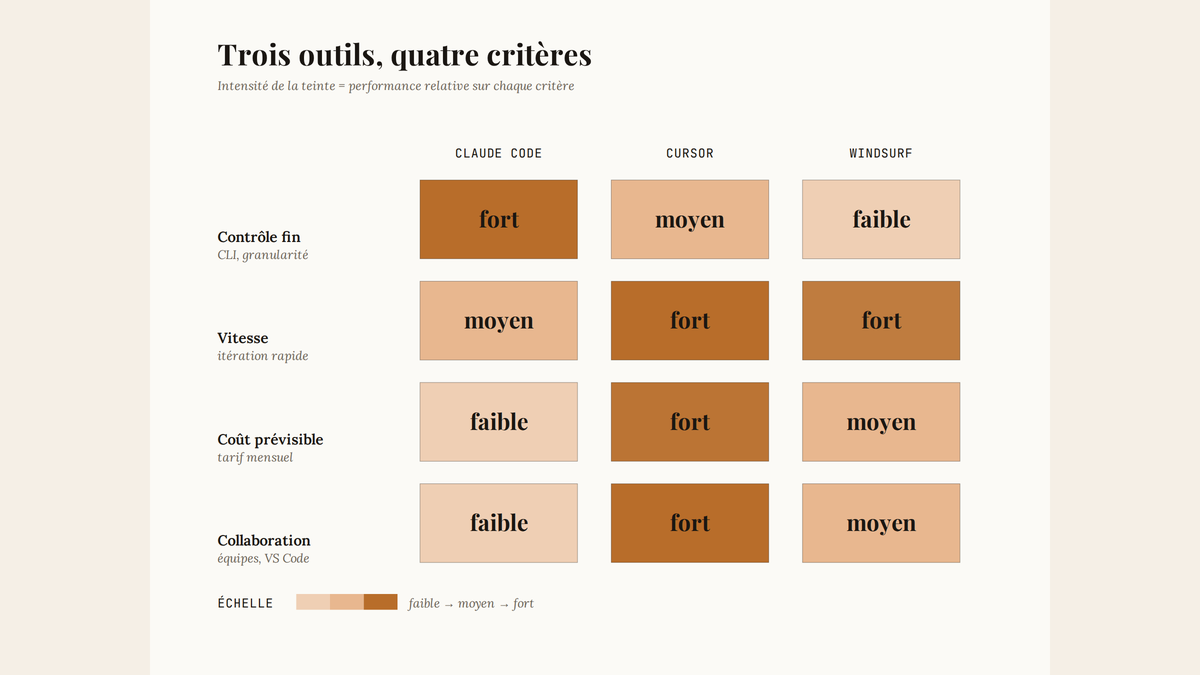Image resolution: width=1200 pixels, height=675 pixels.
Task: Click the subtitle starting 'Intensité de la teinte'
Action: (396, 86)
